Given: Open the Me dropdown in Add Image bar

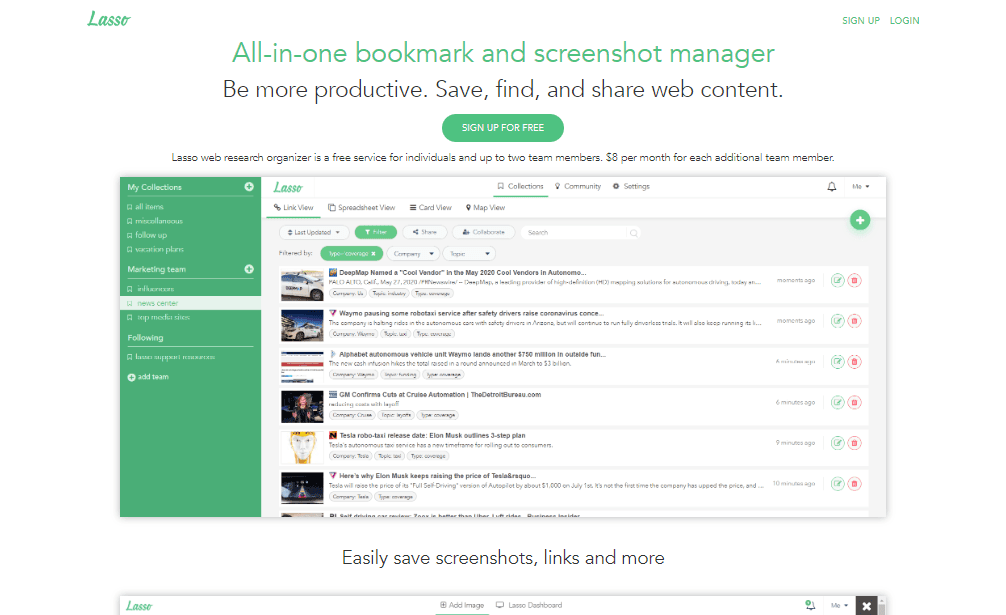Looking at the screenshot, I should click(x=839, y=605).
